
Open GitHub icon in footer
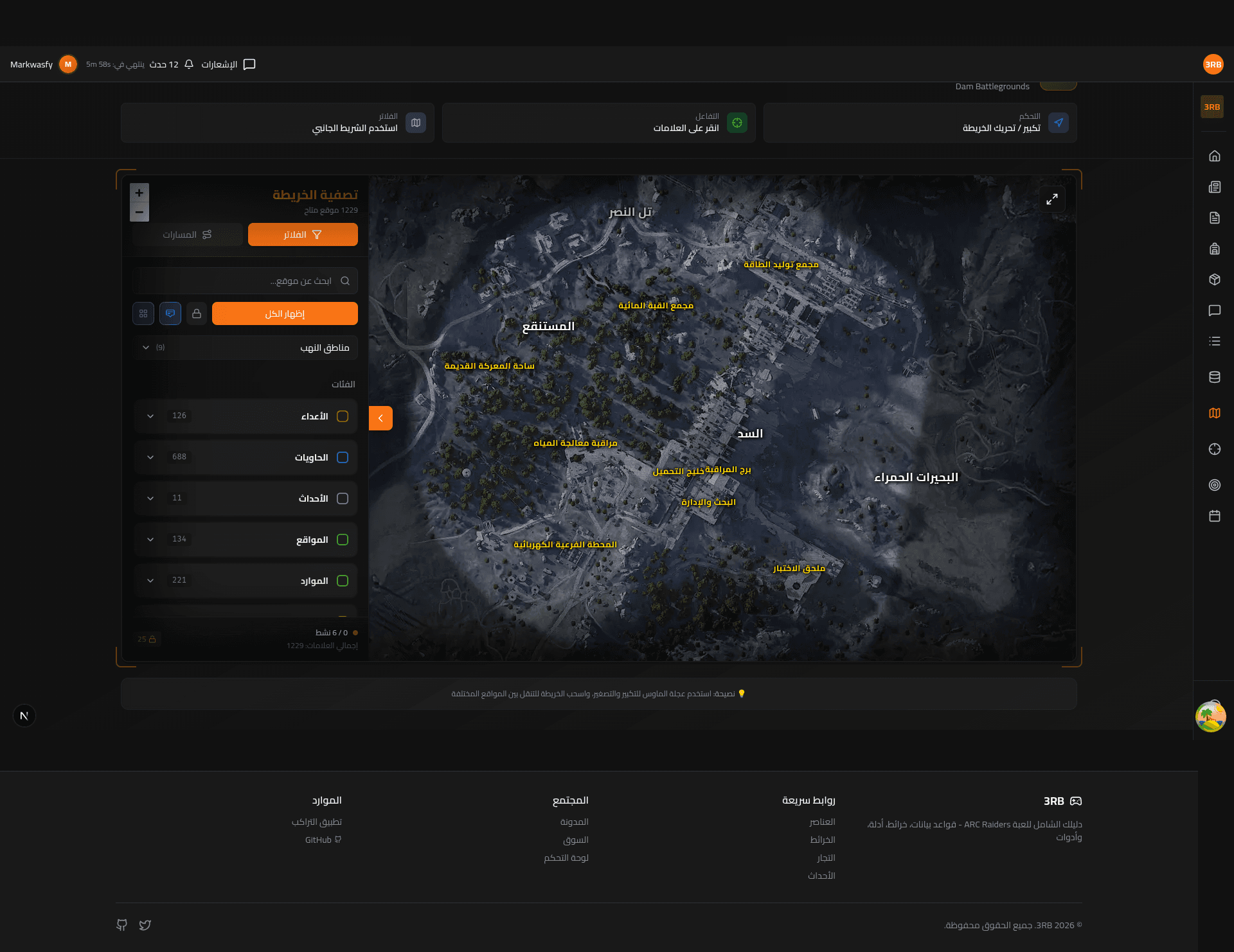[x=121, y=925]
